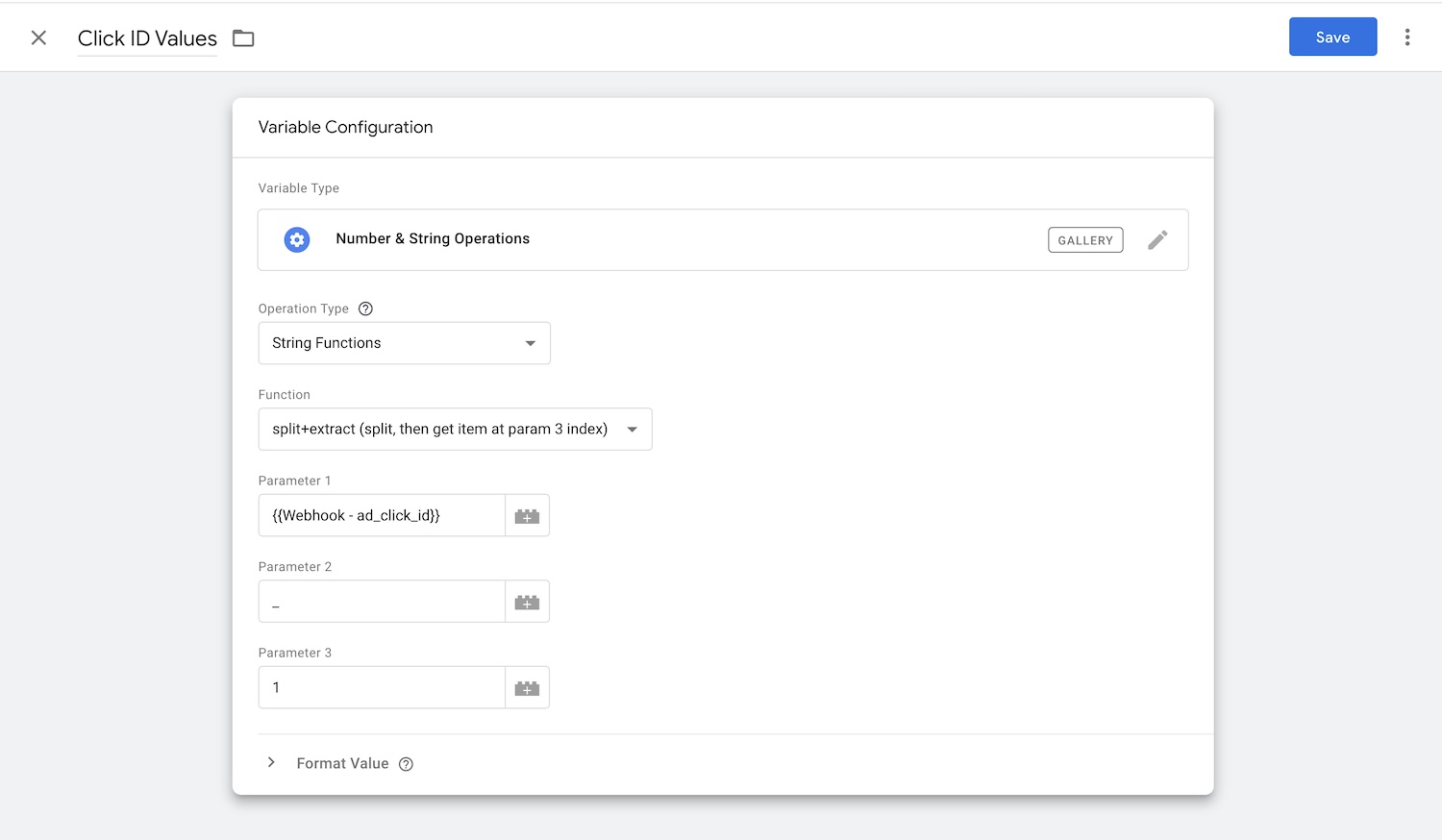
Task: Click the Parameter 1 input field
Action: (x=382, y=515)
